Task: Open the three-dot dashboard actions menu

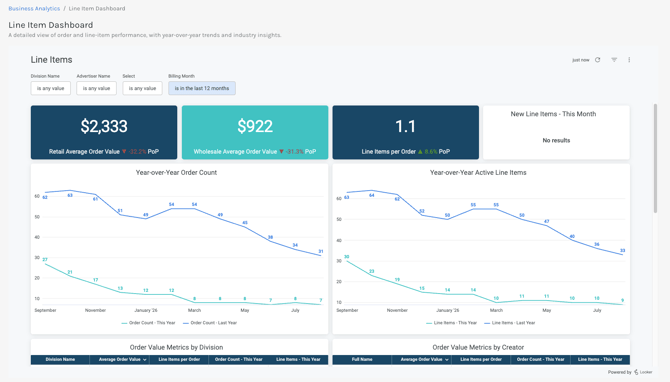Action: pyautogui.click(x=629, y=60)
